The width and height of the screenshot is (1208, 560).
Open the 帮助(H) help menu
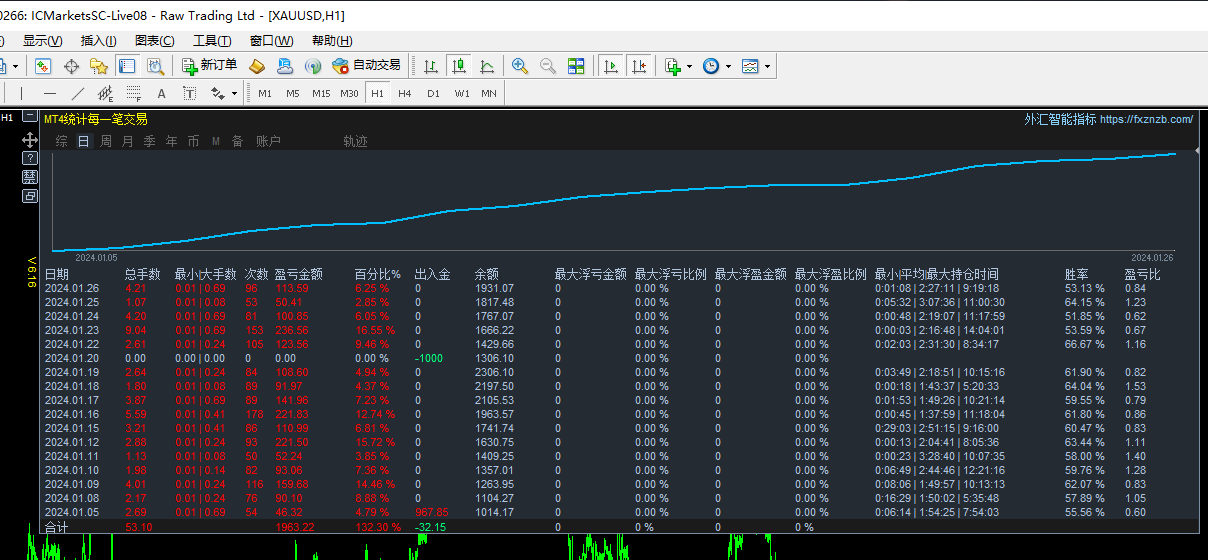[332, 41]
